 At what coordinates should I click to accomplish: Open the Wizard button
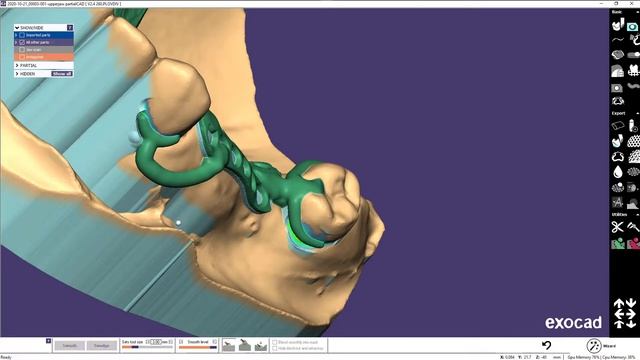tap(601, 346)
